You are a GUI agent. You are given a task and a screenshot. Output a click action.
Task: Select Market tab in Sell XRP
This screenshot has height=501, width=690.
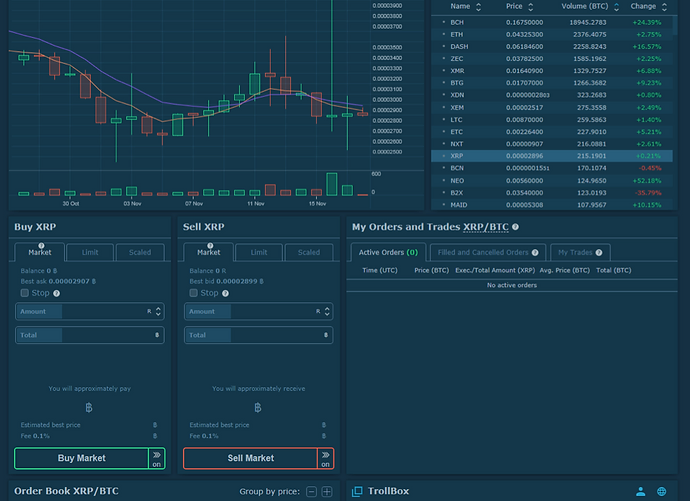pos(209,252)
